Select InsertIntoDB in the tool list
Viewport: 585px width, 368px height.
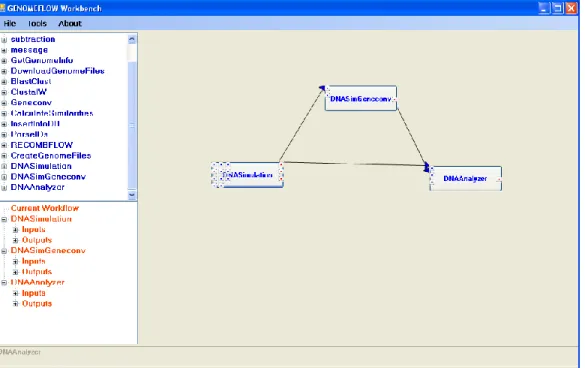click(35, 124)
